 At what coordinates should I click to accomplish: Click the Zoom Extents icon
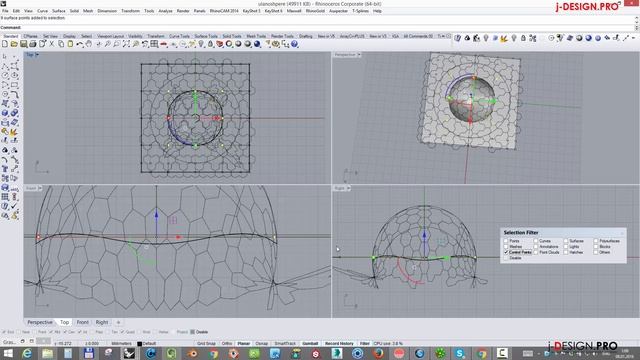(126, 44)
